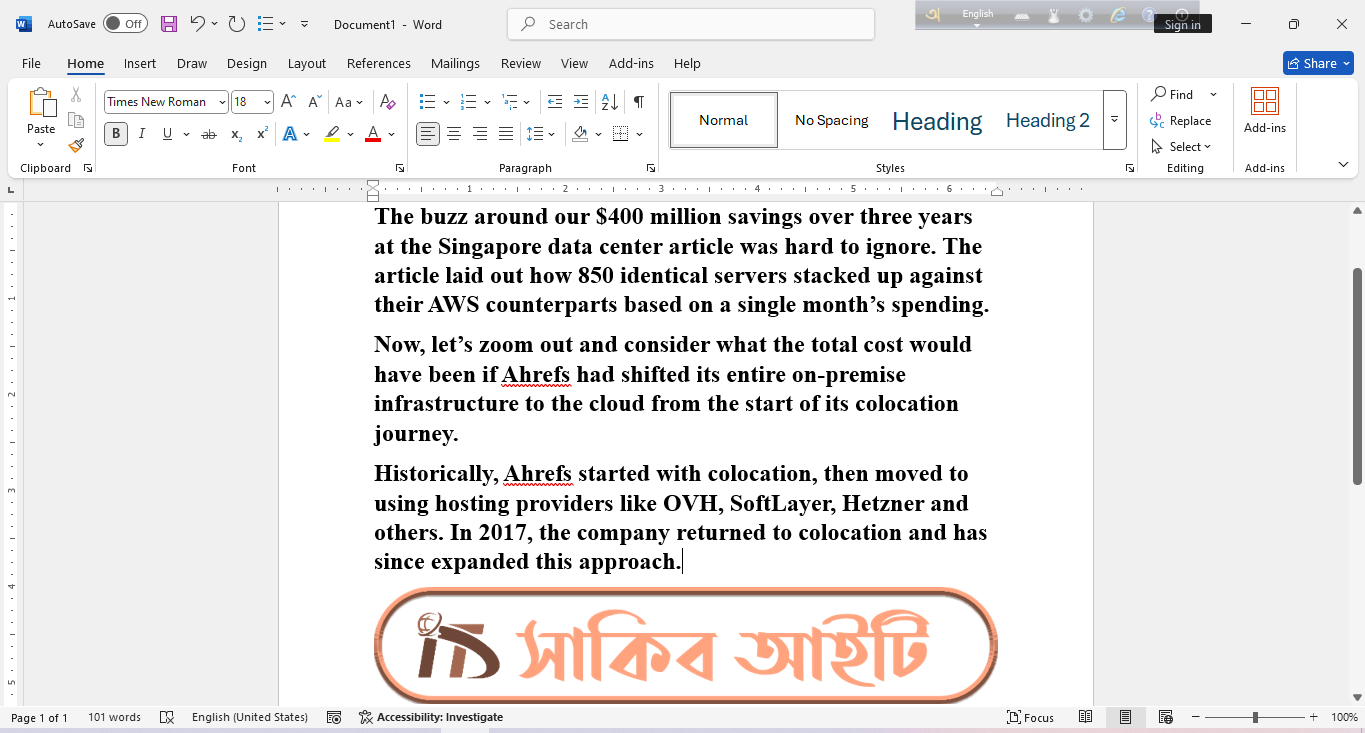
Task: Expand the line spacing options
Action: (x=549, y=133)
